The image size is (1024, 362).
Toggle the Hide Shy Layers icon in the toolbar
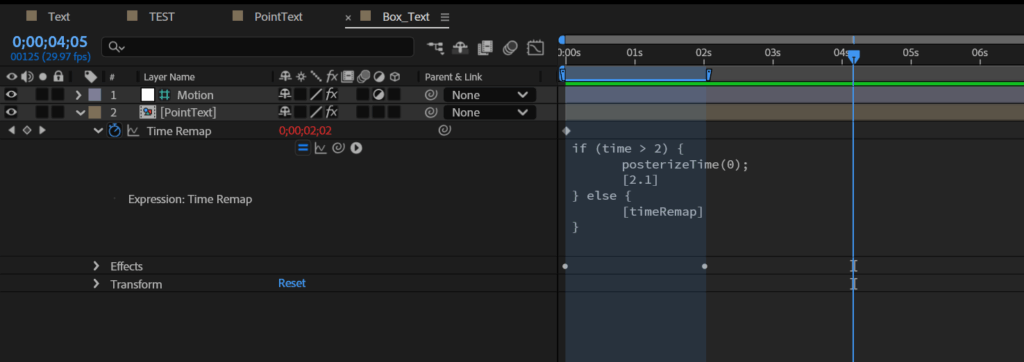coord(460,47)
